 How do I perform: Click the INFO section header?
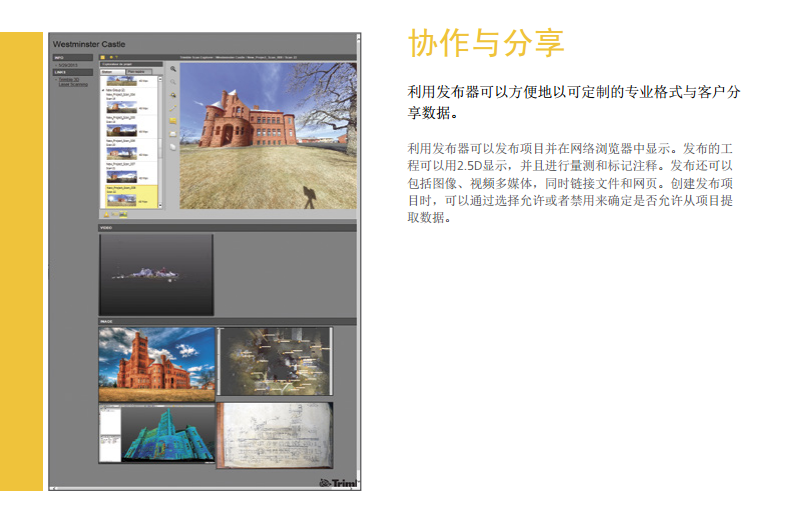[x=60, y=58]
